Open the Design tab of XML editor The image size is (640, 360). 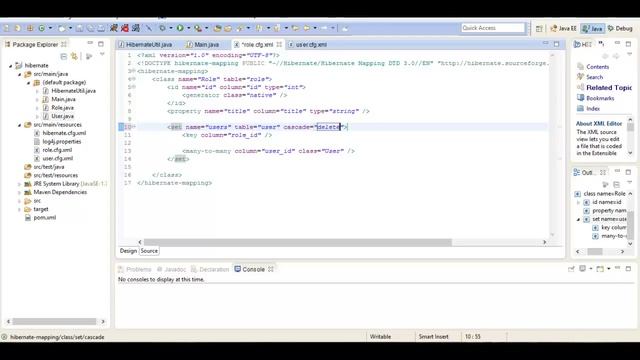(128, 251)
